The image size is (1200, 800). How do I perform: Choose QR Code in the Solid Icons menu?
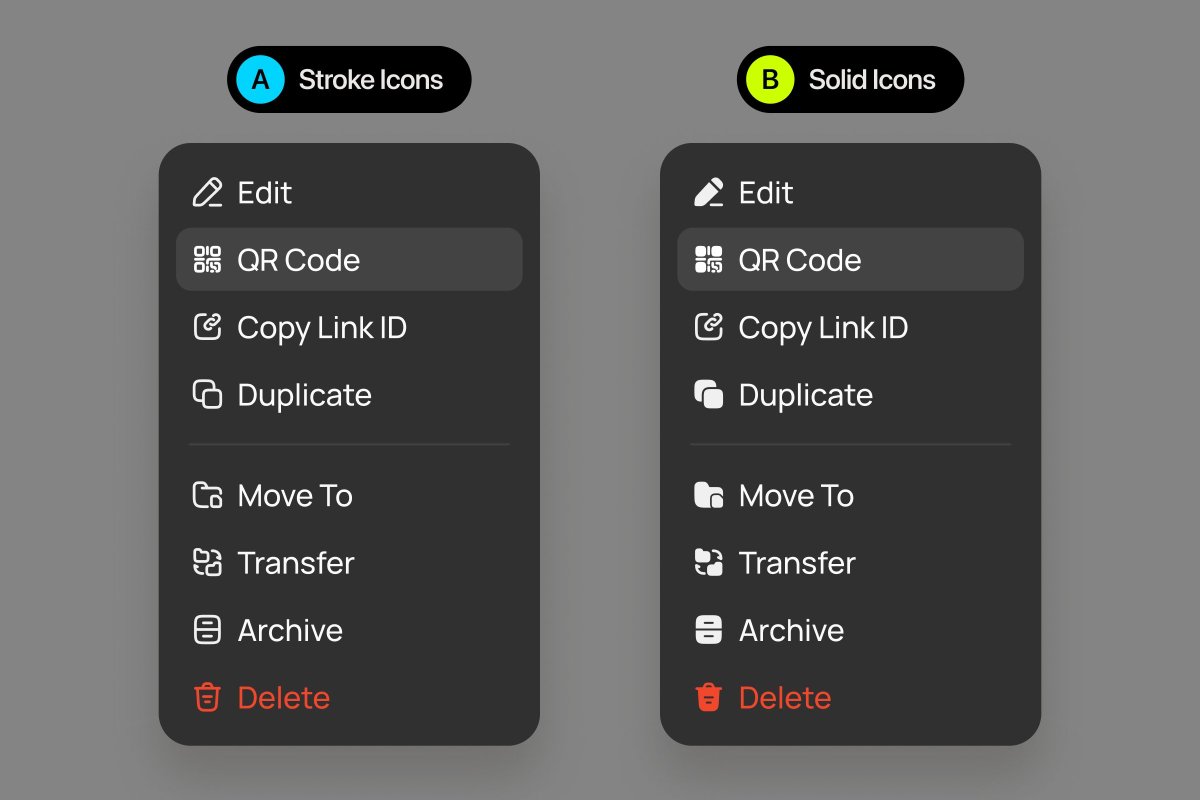coord(850,260)
